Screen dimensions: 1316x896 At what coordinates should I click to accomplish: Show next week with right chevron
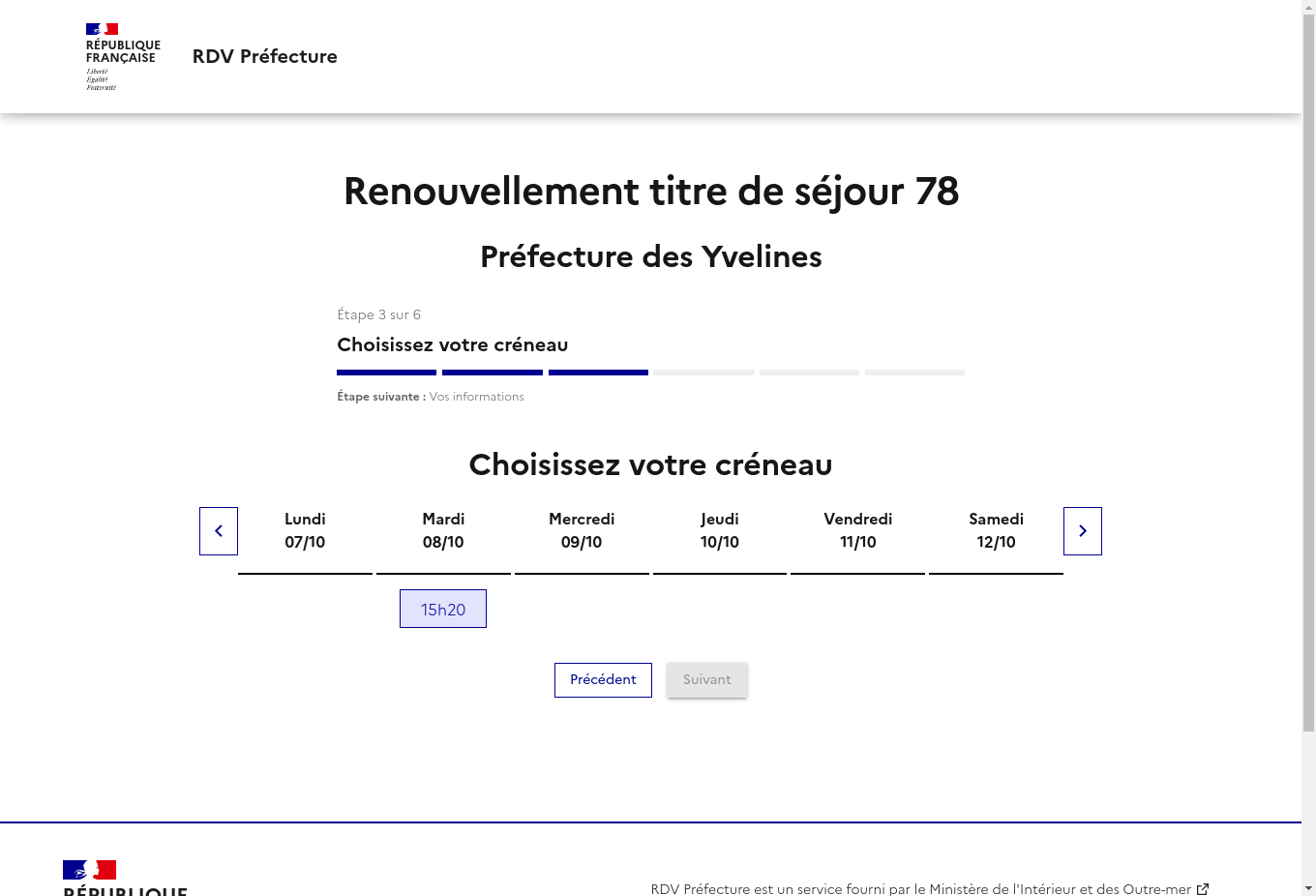click(1083, 531)
